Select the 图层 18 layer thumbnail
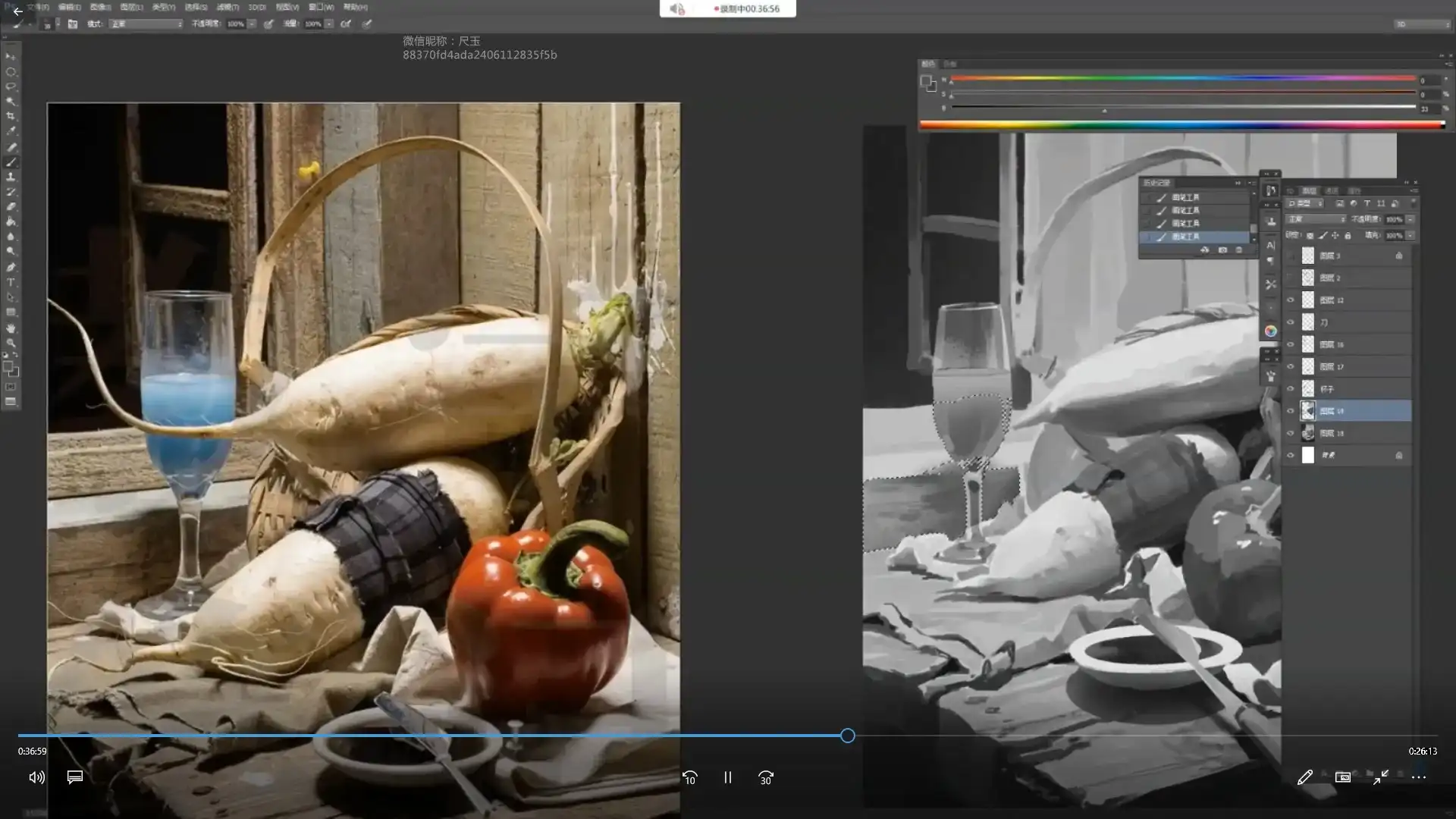Viewport: 1456px width, 819px height. 1308,433
